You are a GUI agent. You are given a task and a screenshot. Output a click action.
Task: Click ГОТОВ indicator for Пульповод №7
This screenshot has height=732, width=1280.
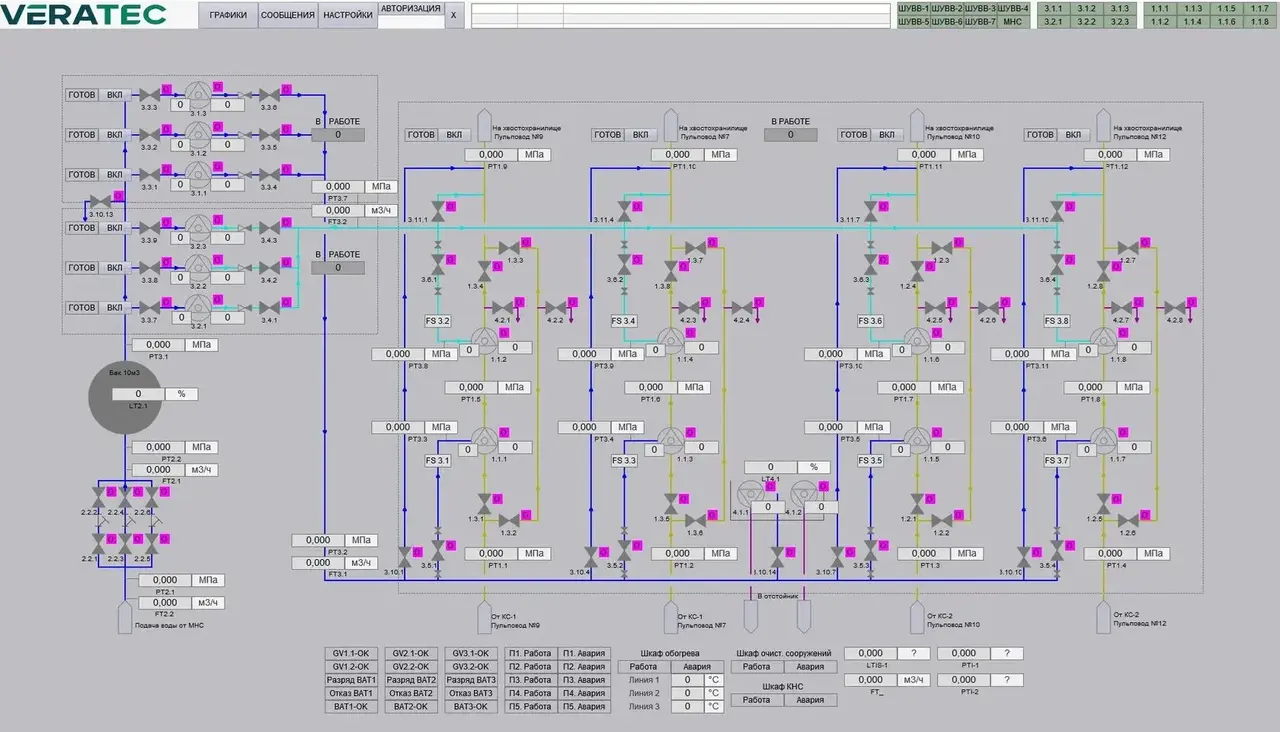coord(608,135)
